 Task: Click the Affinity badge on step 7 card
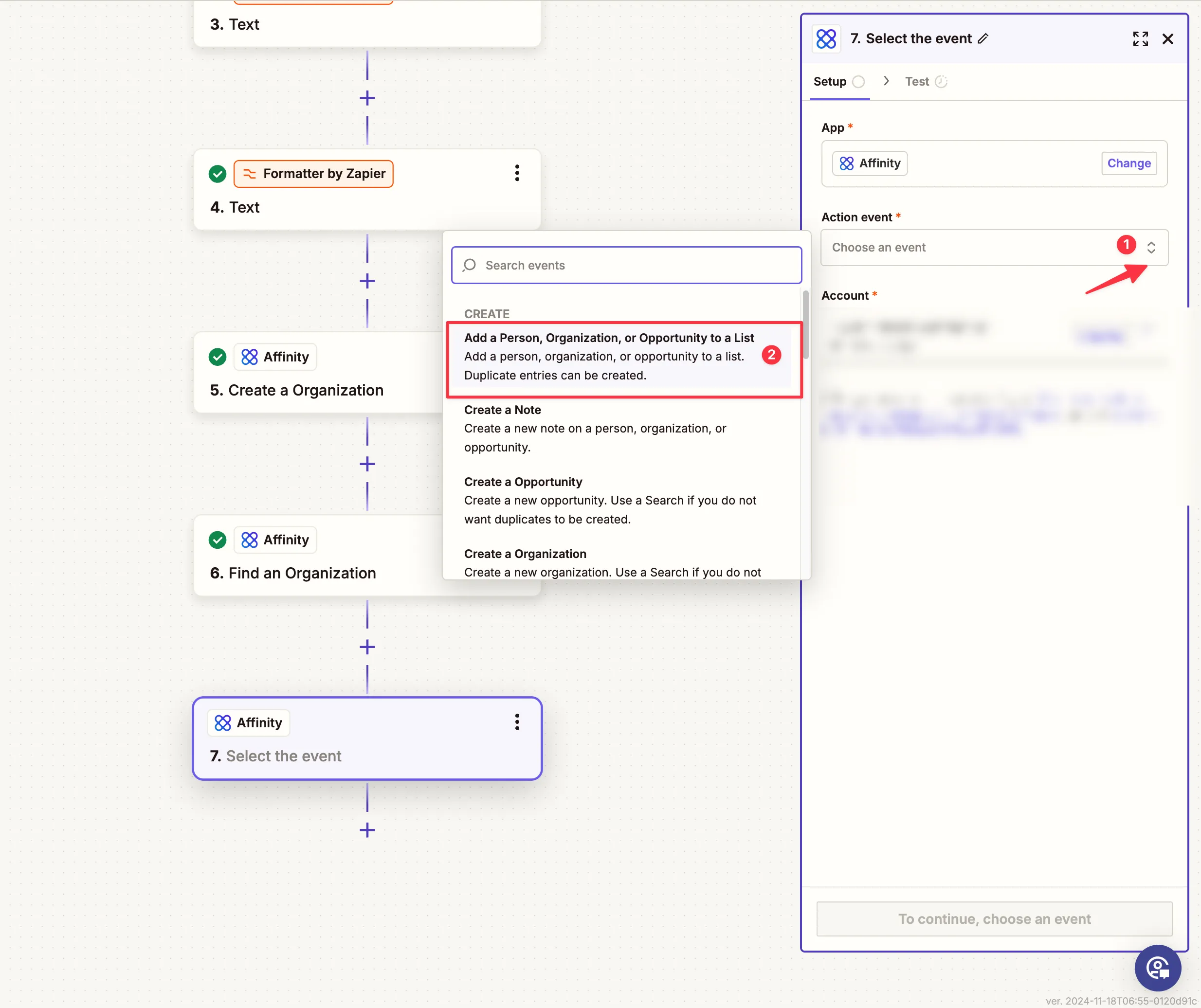[x=249, y=723]
